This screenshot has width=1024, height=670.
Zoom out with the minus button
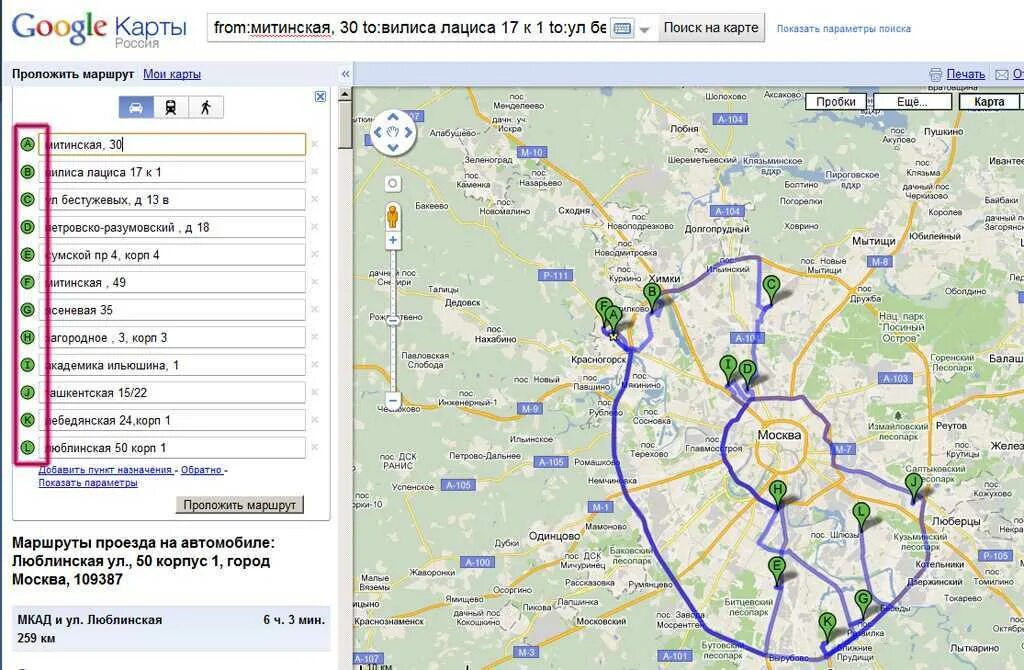tap(392, 400)
